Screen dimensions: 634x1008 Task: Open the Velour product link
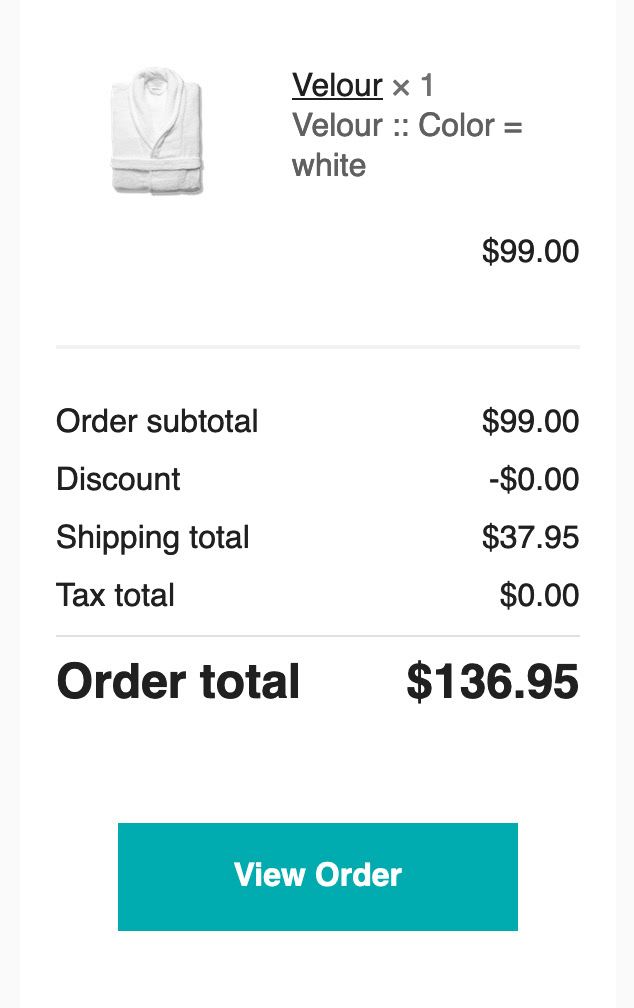point(337,86)
